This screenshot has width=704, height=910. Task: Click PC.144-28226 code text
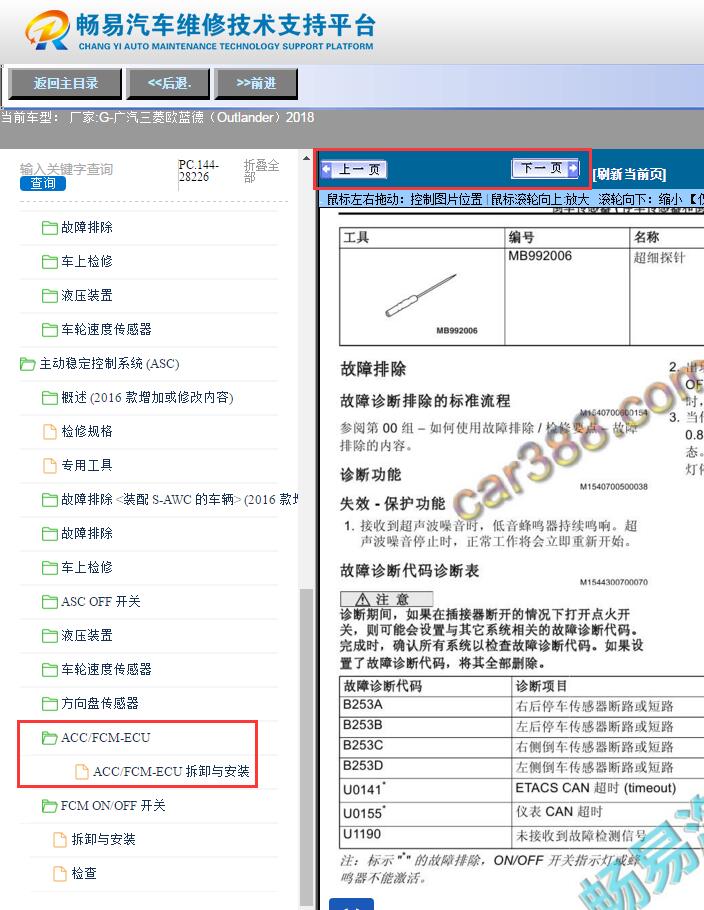coord(199,171)
